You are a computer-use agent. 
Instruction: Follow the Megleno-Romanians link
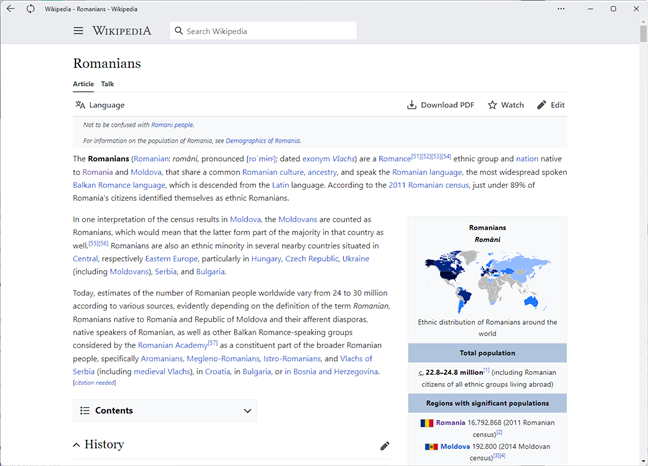tap(223, 359)
